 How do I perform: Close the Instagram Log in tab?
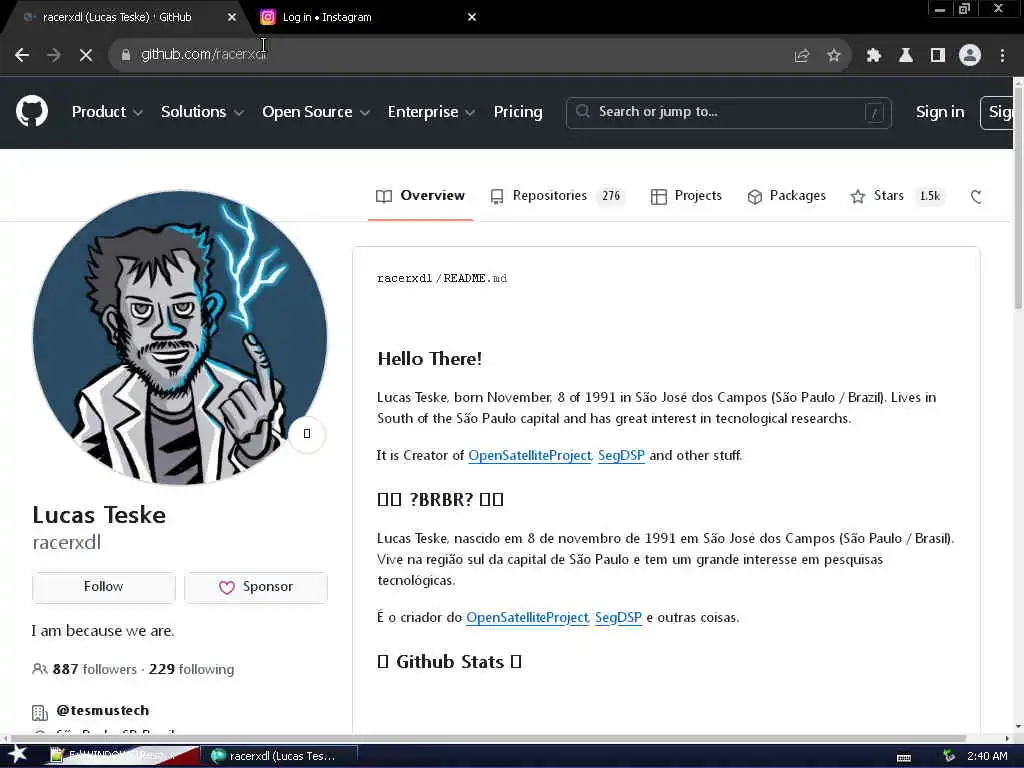click(472, 18)
